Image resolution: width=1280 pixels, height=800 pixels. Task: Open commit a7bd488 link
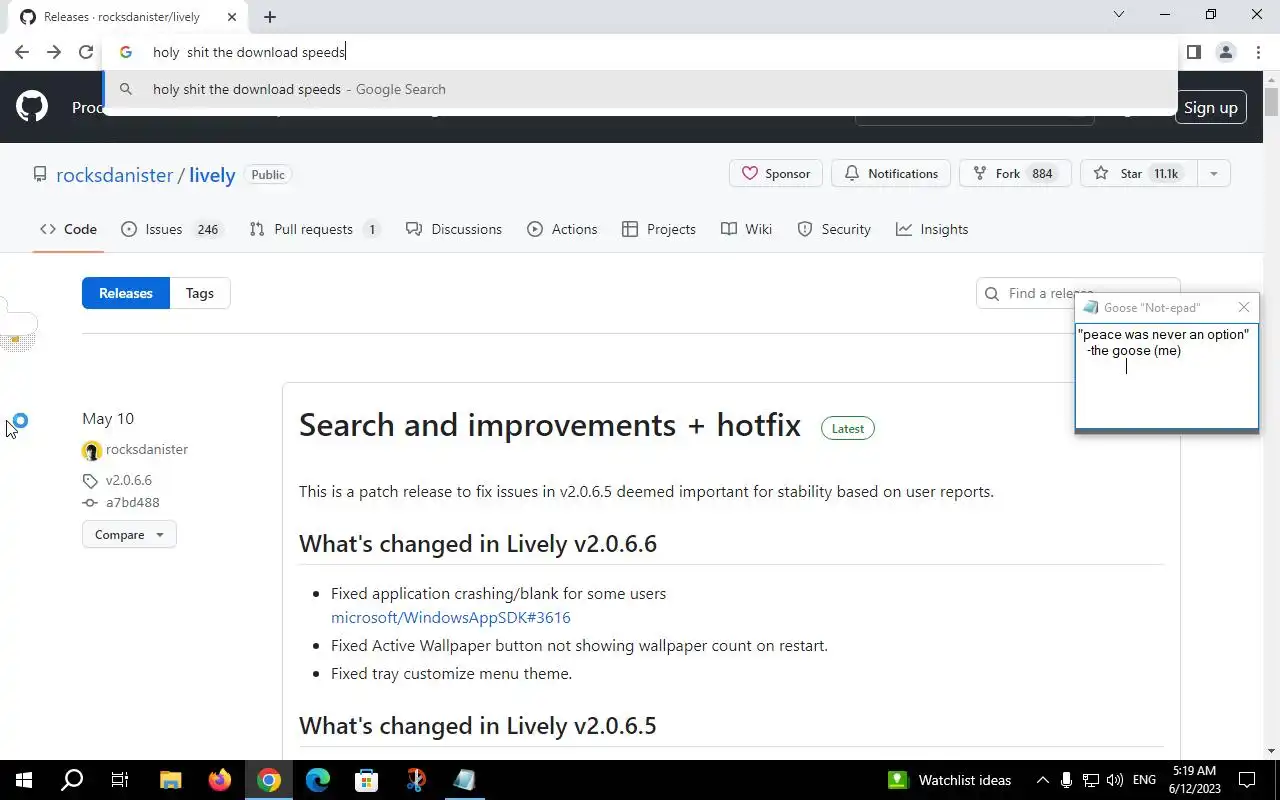click(133, 502)
